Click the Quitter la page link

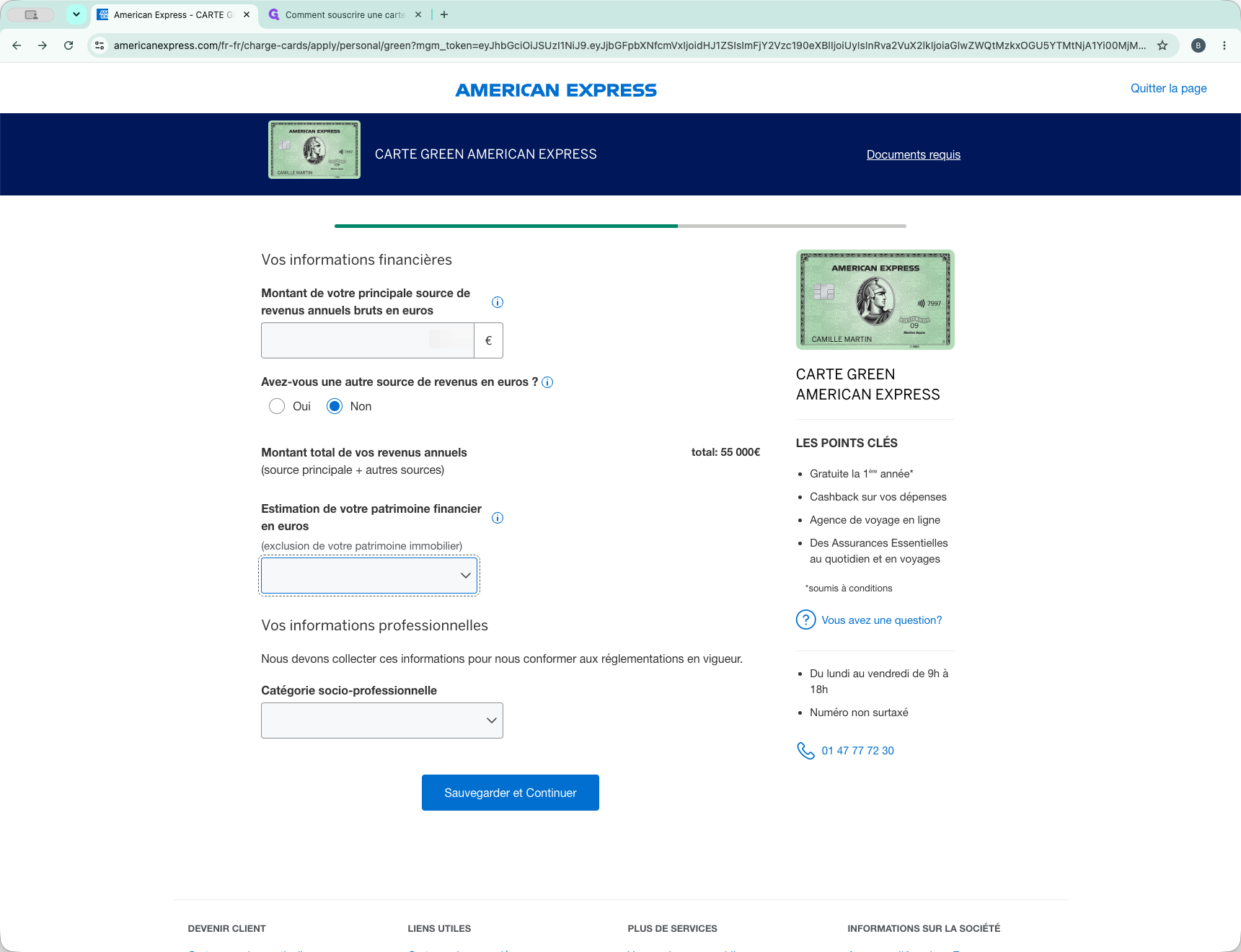[1168, 88]
